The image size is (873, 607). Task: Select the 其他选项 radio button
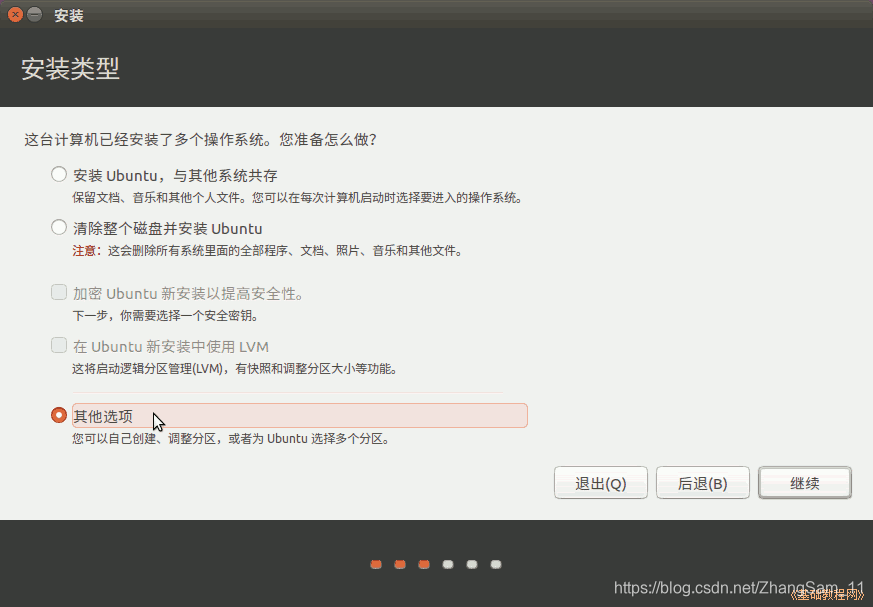59,415
